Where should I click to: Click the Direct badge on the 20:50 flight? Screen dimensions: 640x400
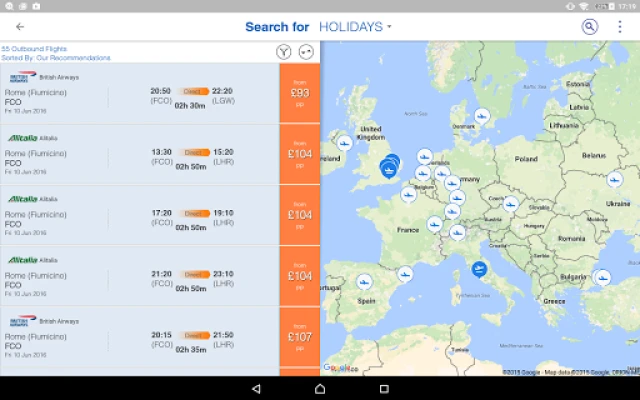click(x=194, y=91)
